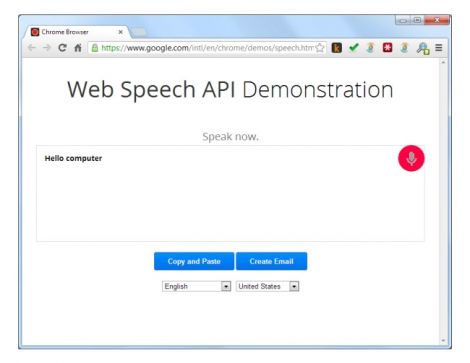Close the Chrome Browser tab
This screenshot has height=363, width=470.
(120, 32)
